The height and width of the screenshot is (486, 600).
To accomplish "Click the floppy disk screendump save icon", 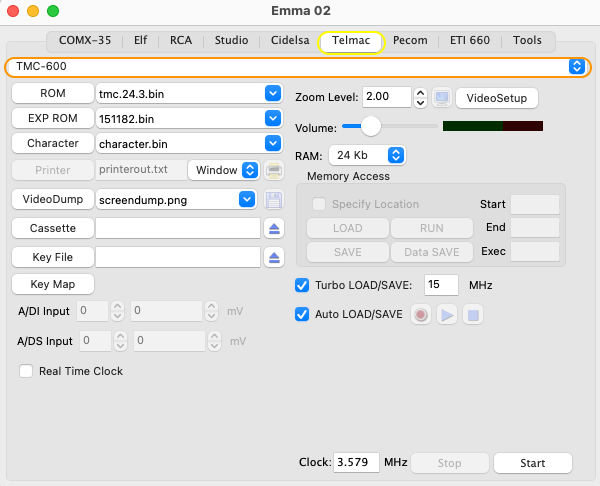I will pos(274,200).
